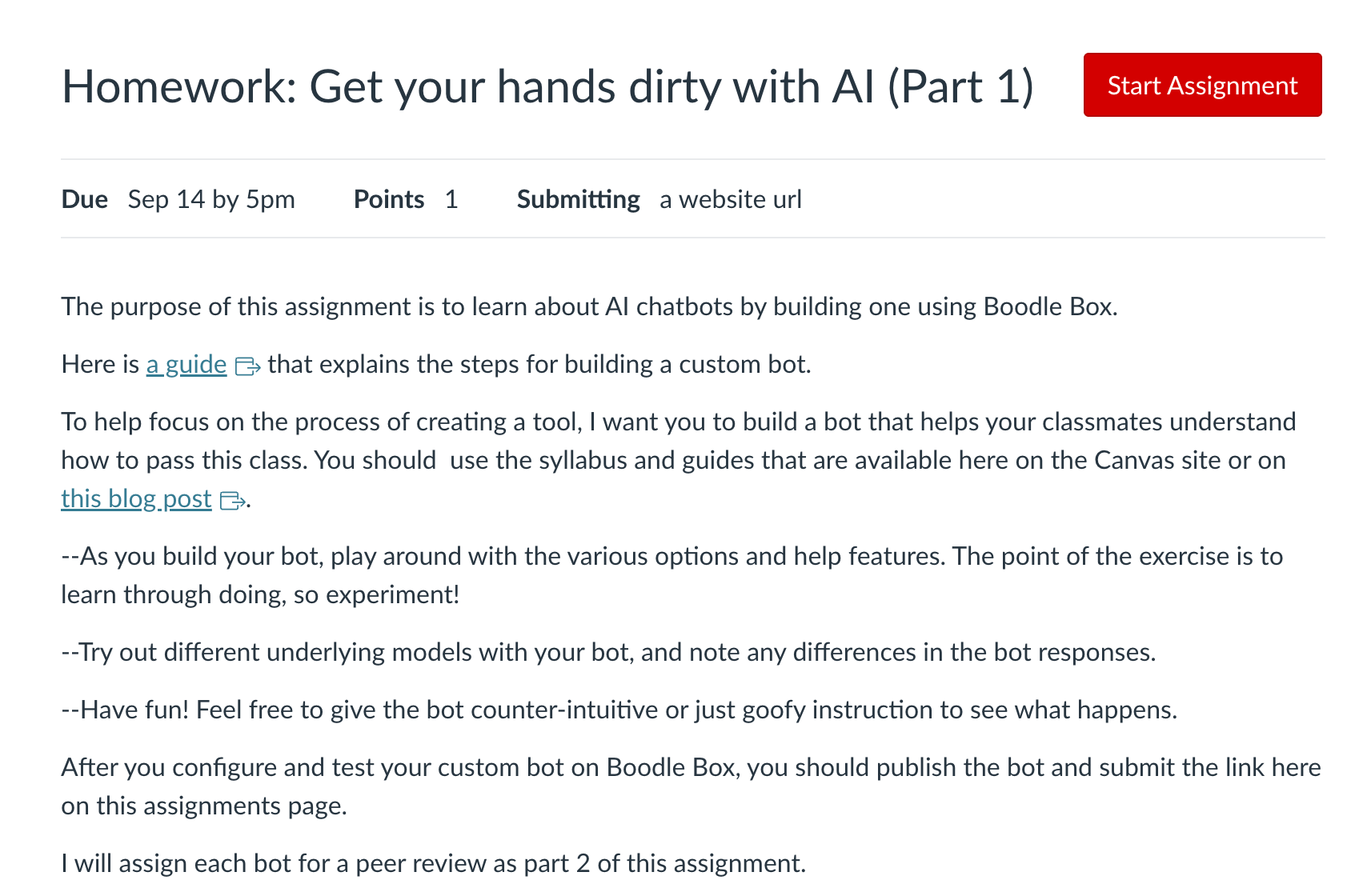Open the "a guide" link
Screen dimensions: 1359x896
click(186, 364)
